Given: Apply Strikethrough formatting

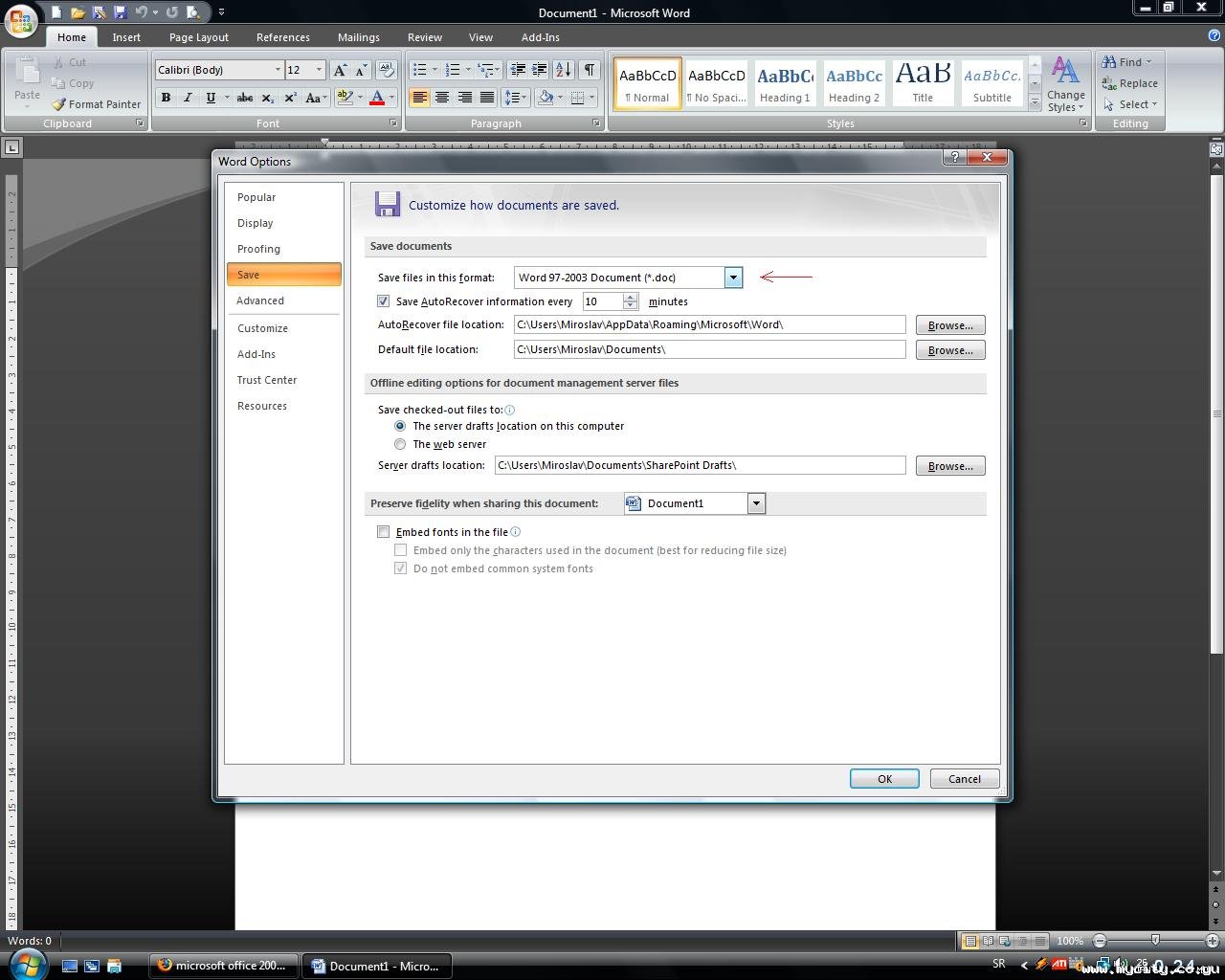Looking at the screenshot, I should point(245,98).
